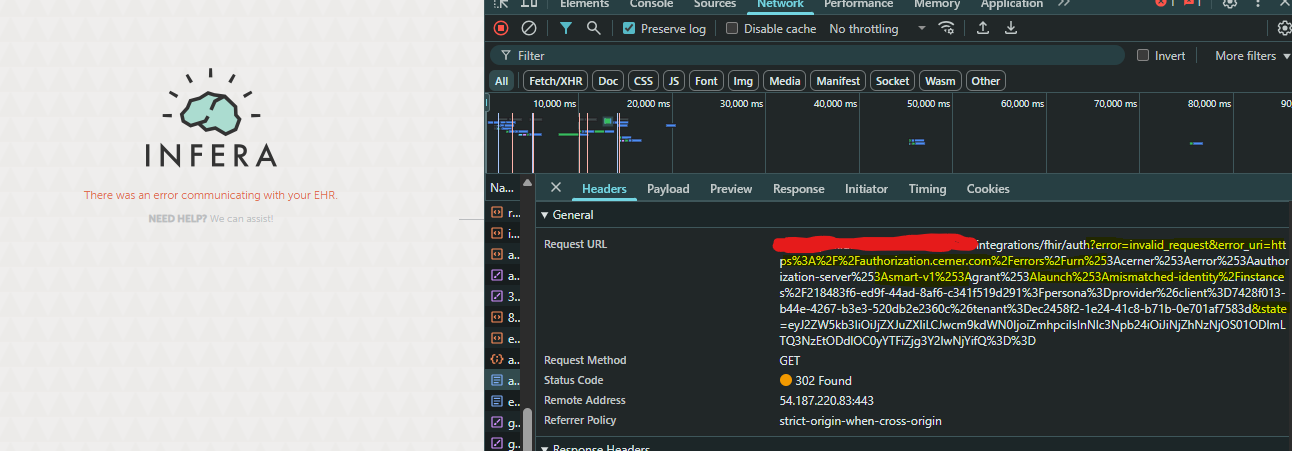Click remote address 54.187.220.83:443

coord(826,400)
